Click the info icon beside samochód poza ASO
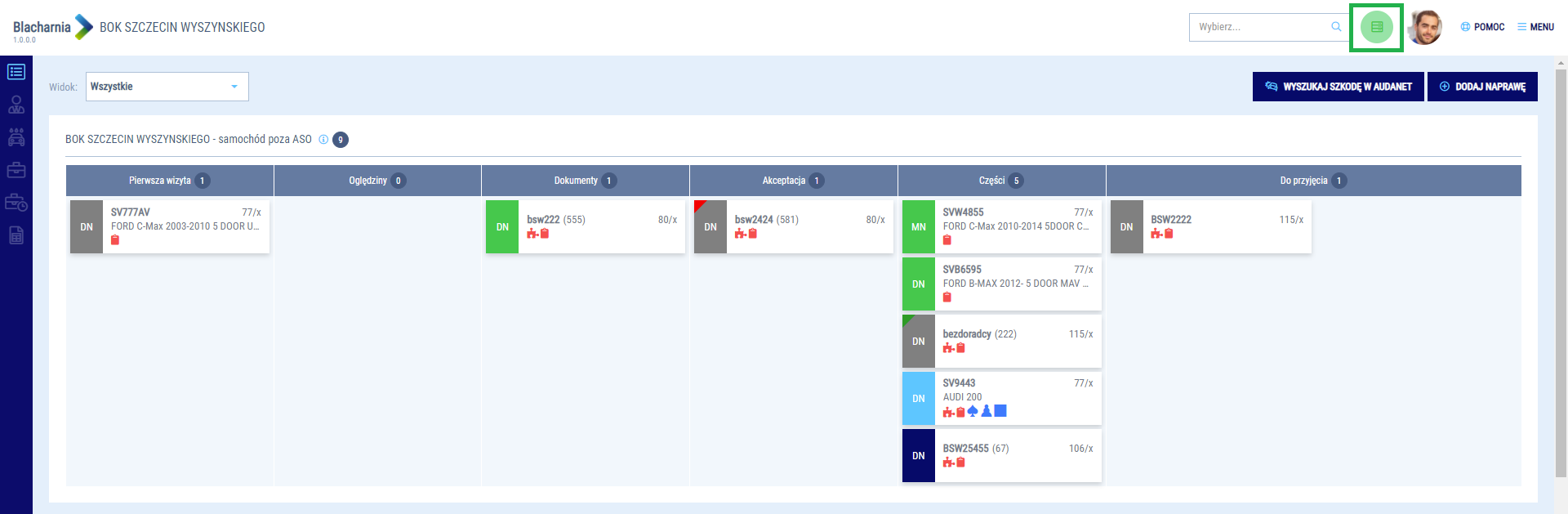 click(323, 140)
